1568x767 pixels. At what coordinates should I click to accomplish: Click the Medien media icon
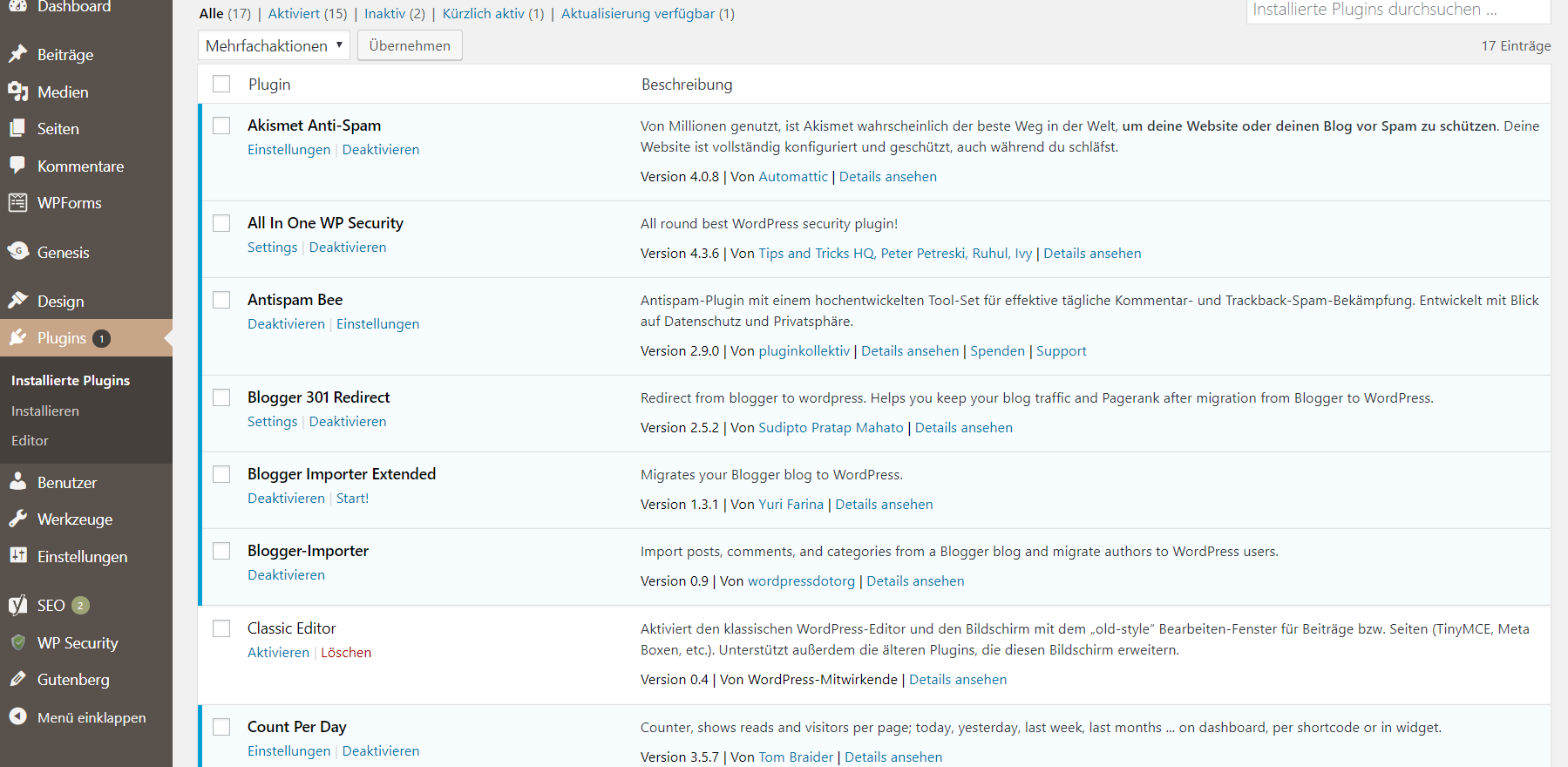(x=17, y=92)
